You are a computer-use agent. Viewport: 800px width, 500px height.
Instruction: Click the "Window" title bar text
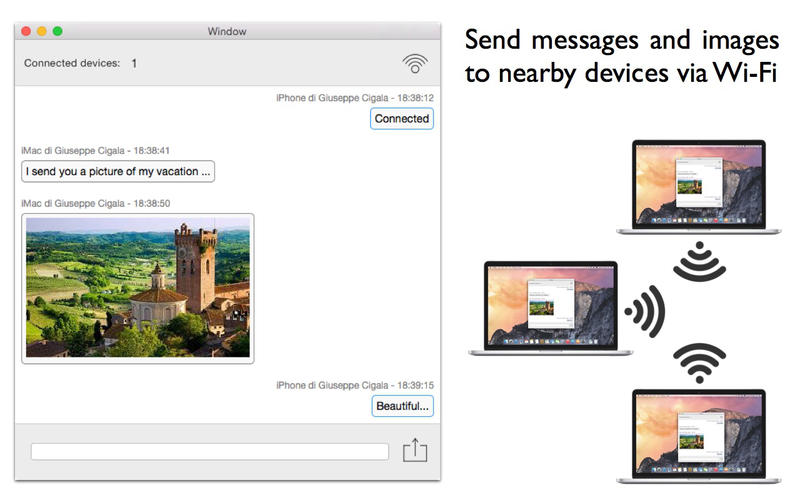tap(227, 32)
